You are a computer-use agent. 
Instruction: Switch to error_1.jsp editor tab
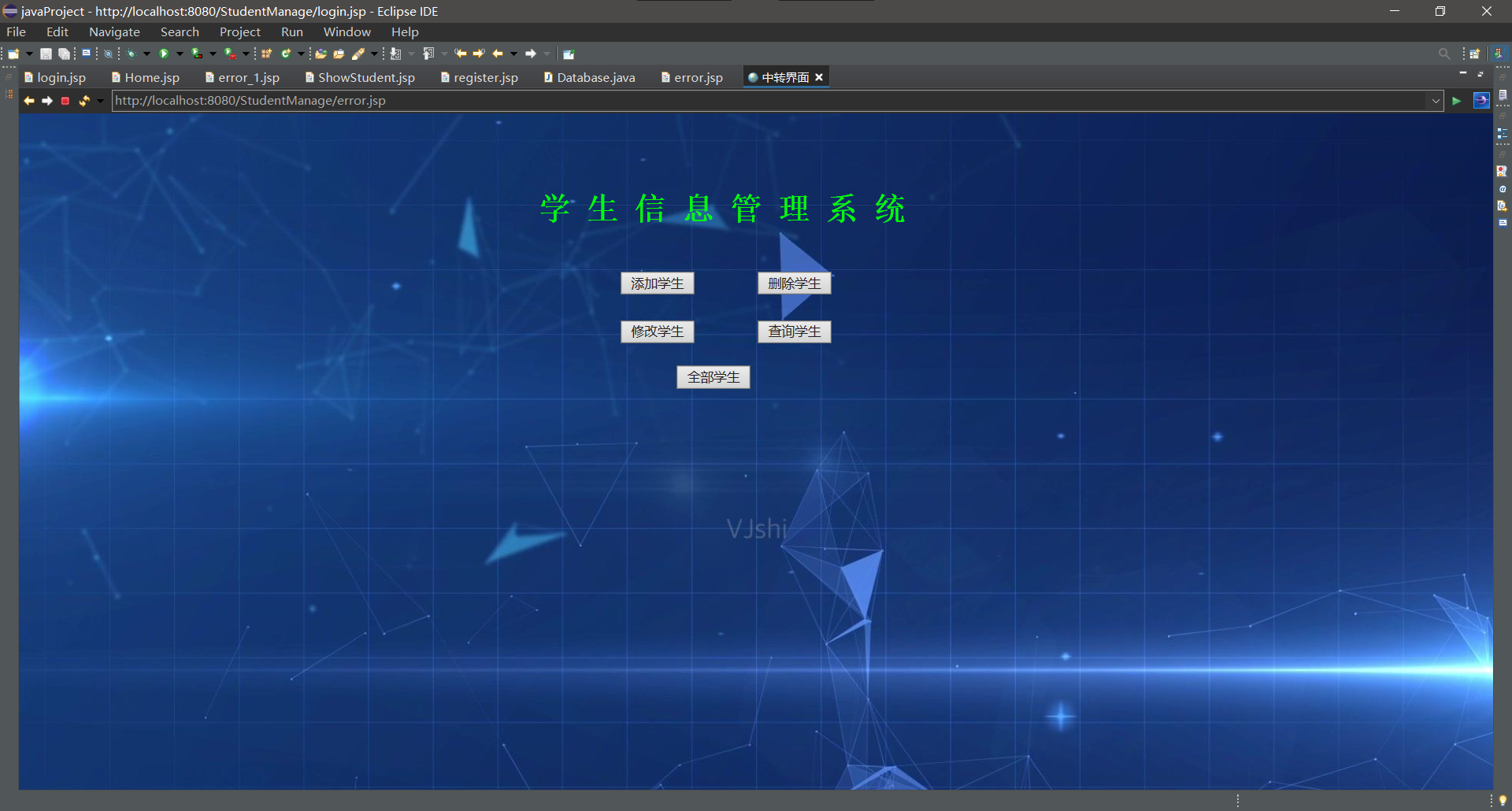pos(243,77)
